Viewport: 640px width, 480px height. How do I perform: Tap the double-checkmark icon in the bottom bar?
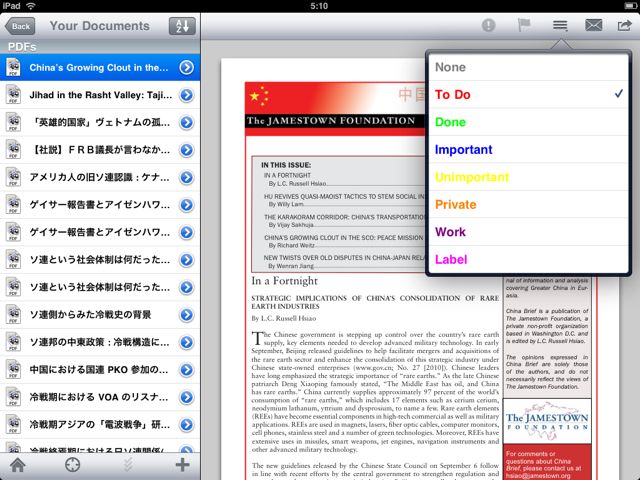tap(128, 464)
